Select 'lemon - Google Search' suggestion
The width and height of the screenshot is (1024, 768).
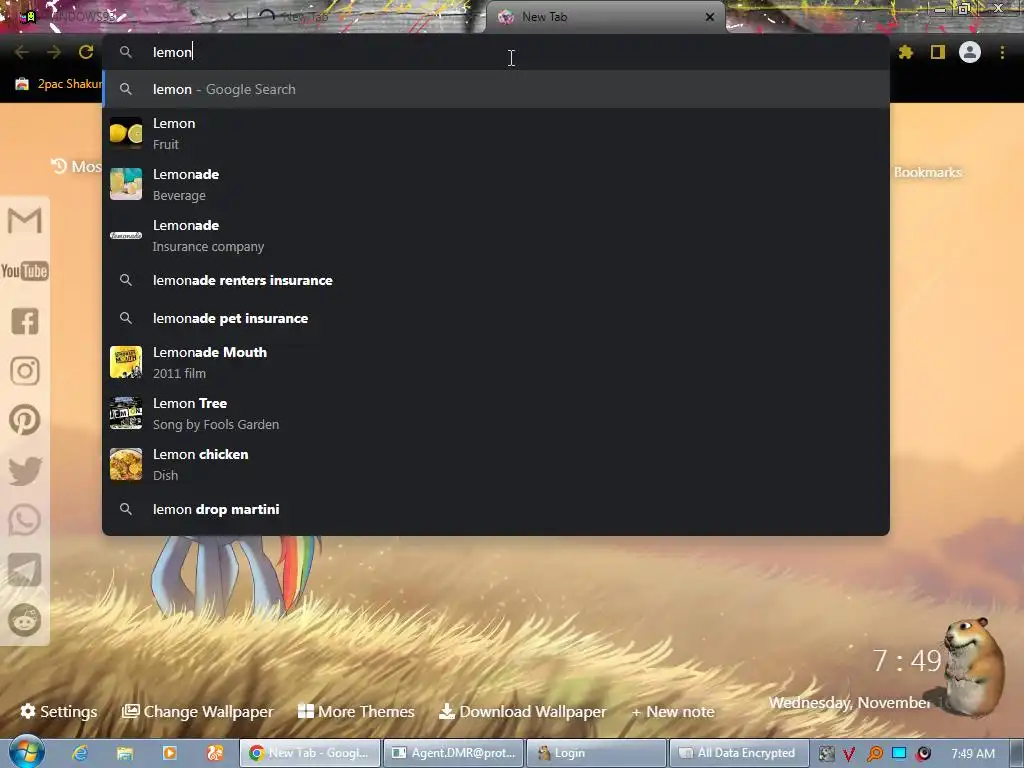tap(496, 89)
